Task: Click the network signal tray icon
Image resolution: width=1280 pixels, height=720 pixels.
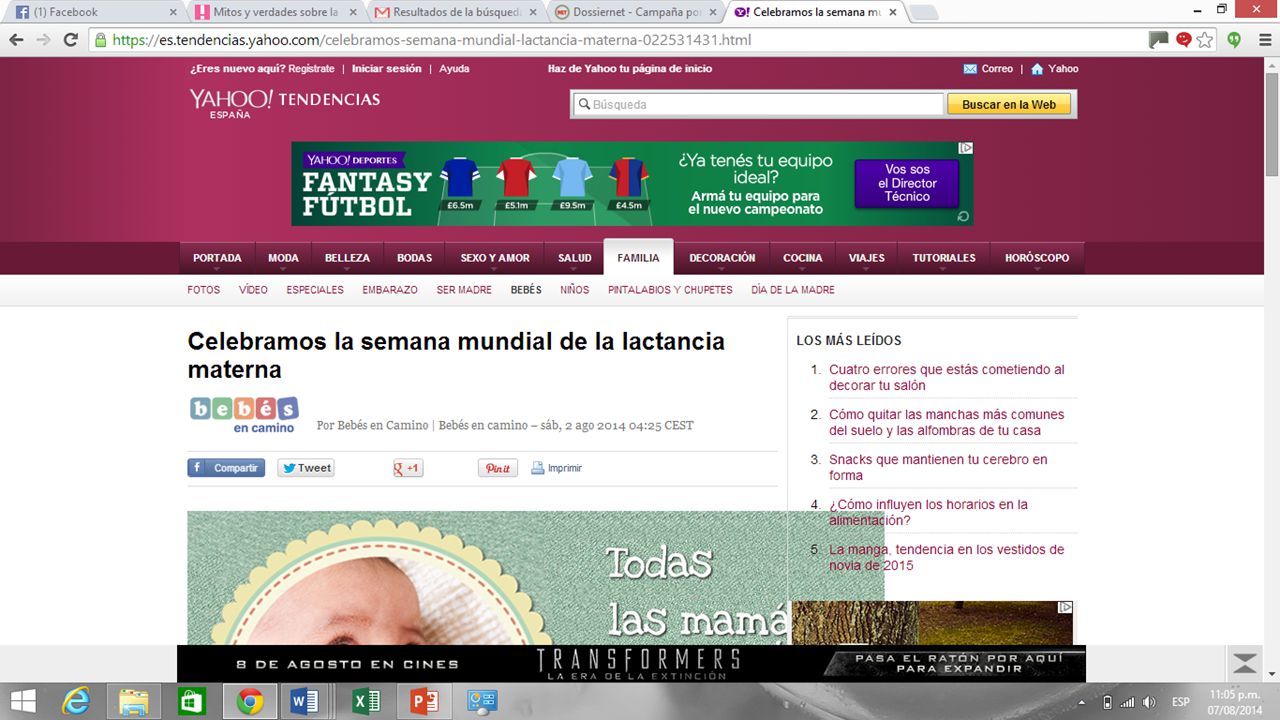Action: tap(1127, 702)
